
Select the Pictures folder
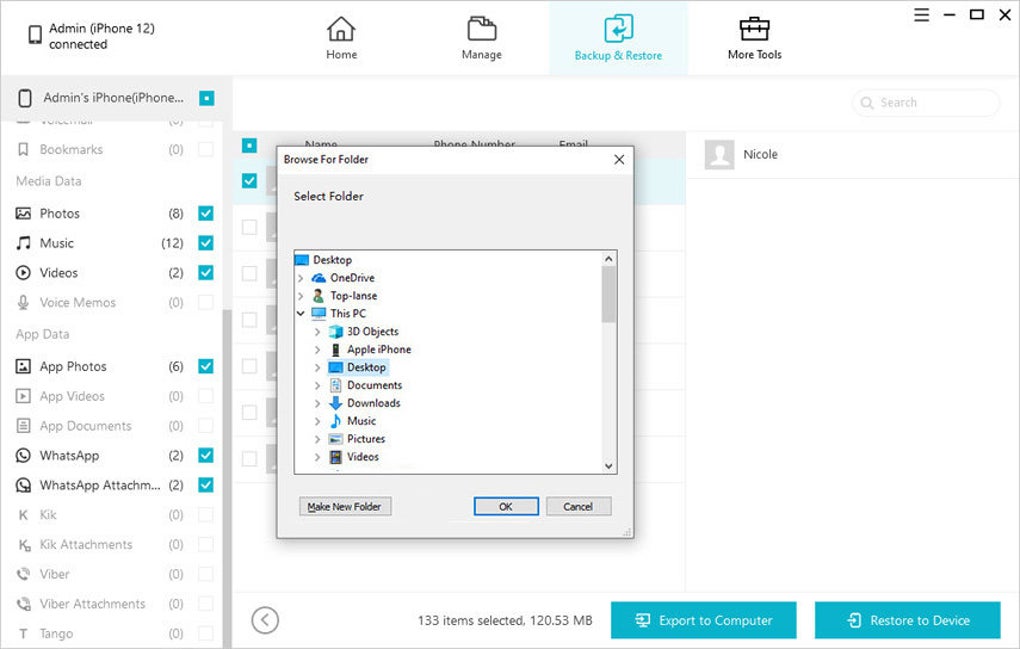click(366, 439)
